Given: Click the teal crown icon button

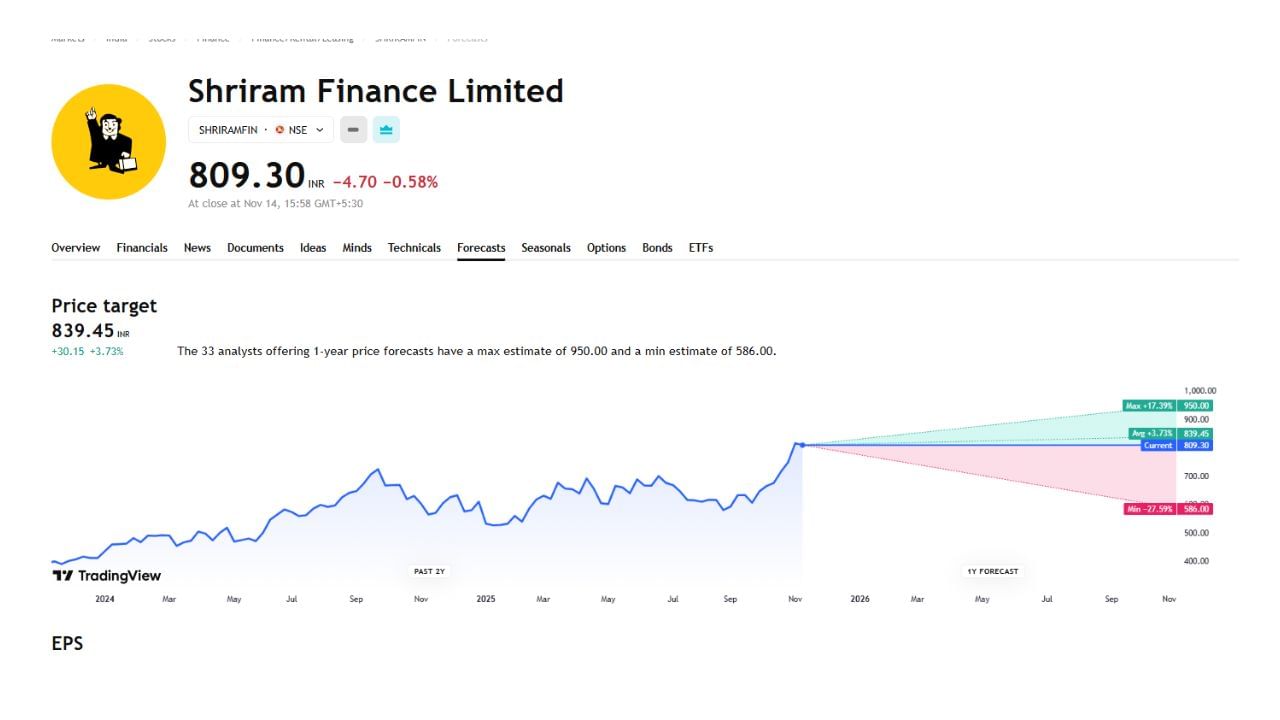Looking at the screenshot, I should point(386,130).
